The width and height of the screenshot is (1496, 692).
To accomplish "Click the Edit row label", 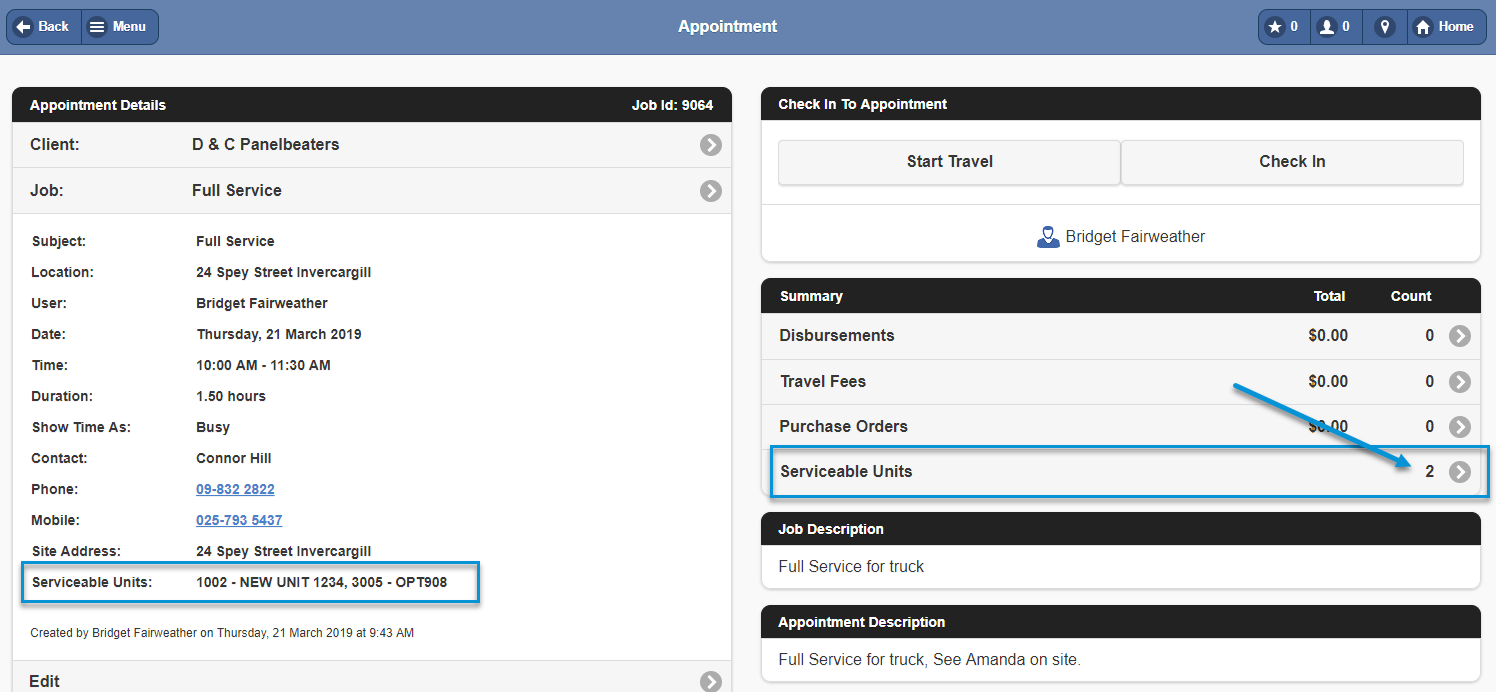I will tap(44, 681).
